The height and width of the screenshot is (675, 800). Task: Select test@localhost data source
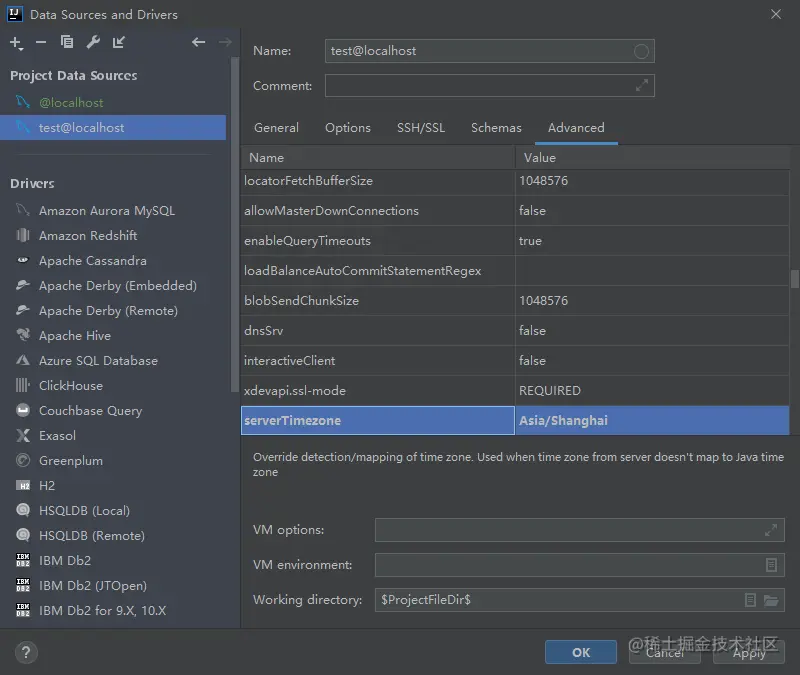click(113, 128)
